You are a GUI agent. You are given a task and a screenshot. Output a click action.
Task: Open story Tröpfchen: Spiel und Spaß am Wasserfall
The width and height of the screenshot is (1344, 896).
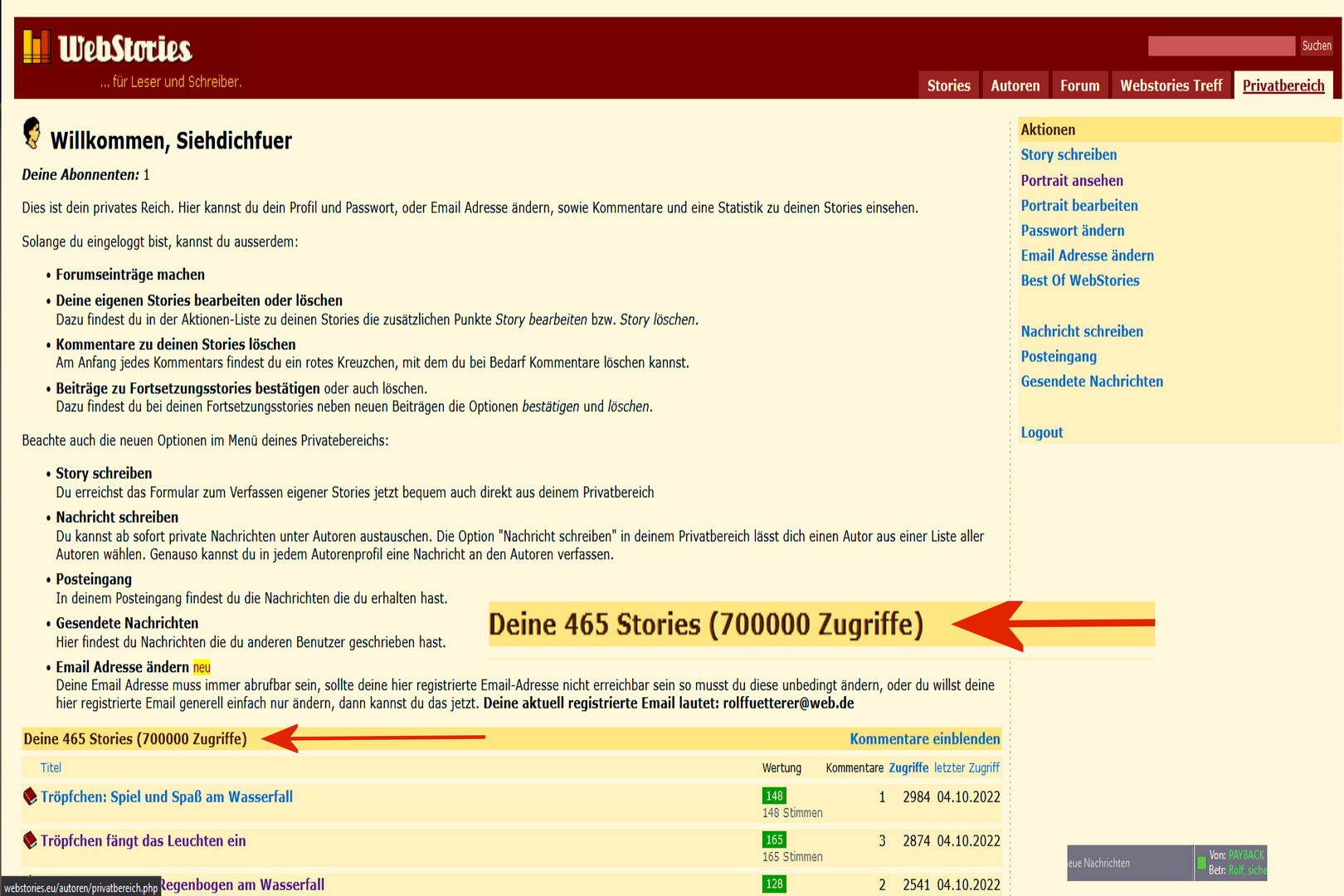click(167, 796)
